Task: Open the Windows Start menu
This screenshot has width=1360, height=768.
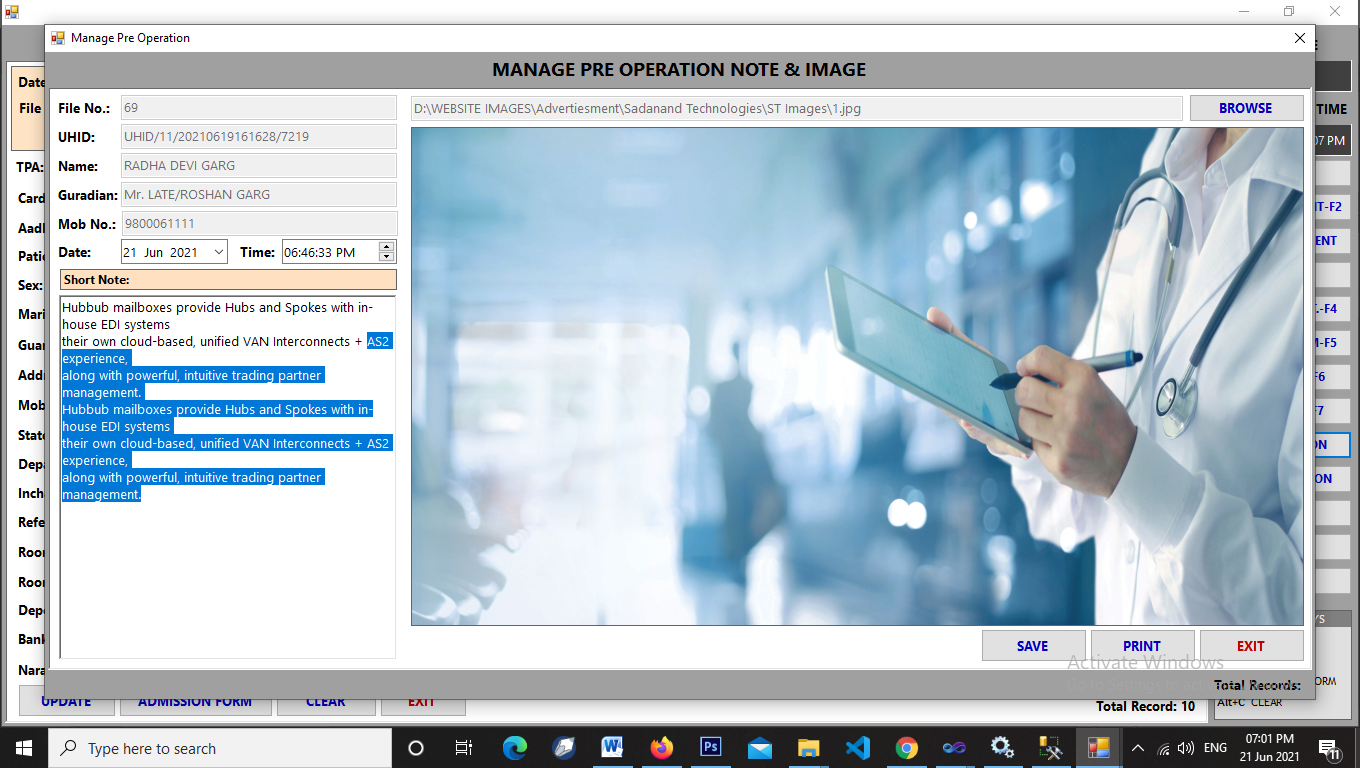Action: point(24,748)
